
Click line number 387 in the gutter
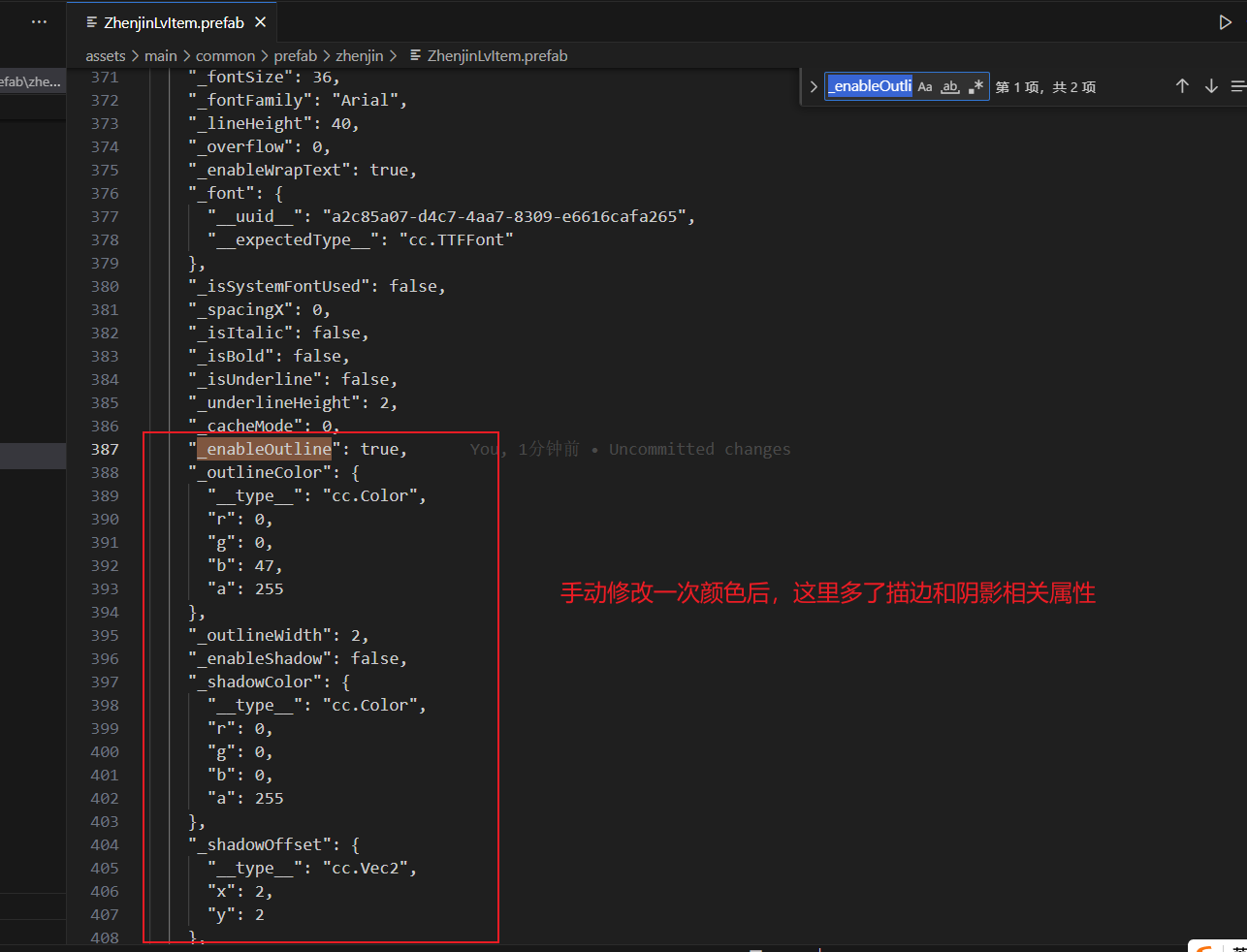105,449
